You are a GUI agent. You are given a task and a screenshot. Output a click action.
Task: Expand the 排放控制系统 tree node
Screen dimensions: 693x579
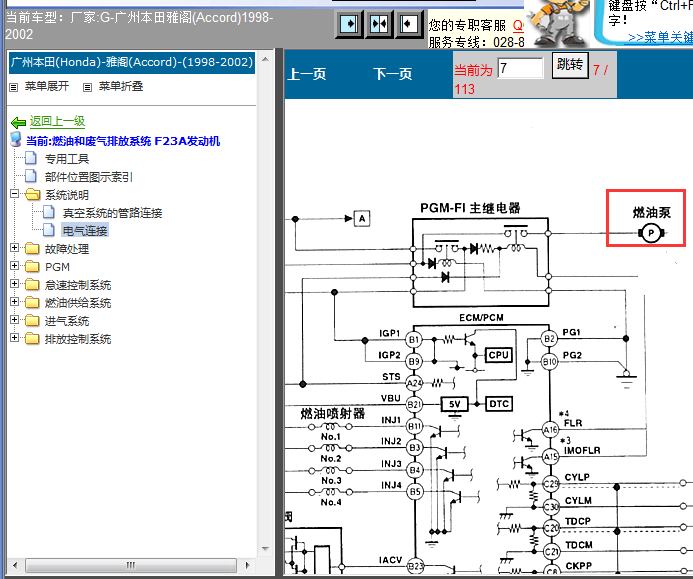pos(15,338)
